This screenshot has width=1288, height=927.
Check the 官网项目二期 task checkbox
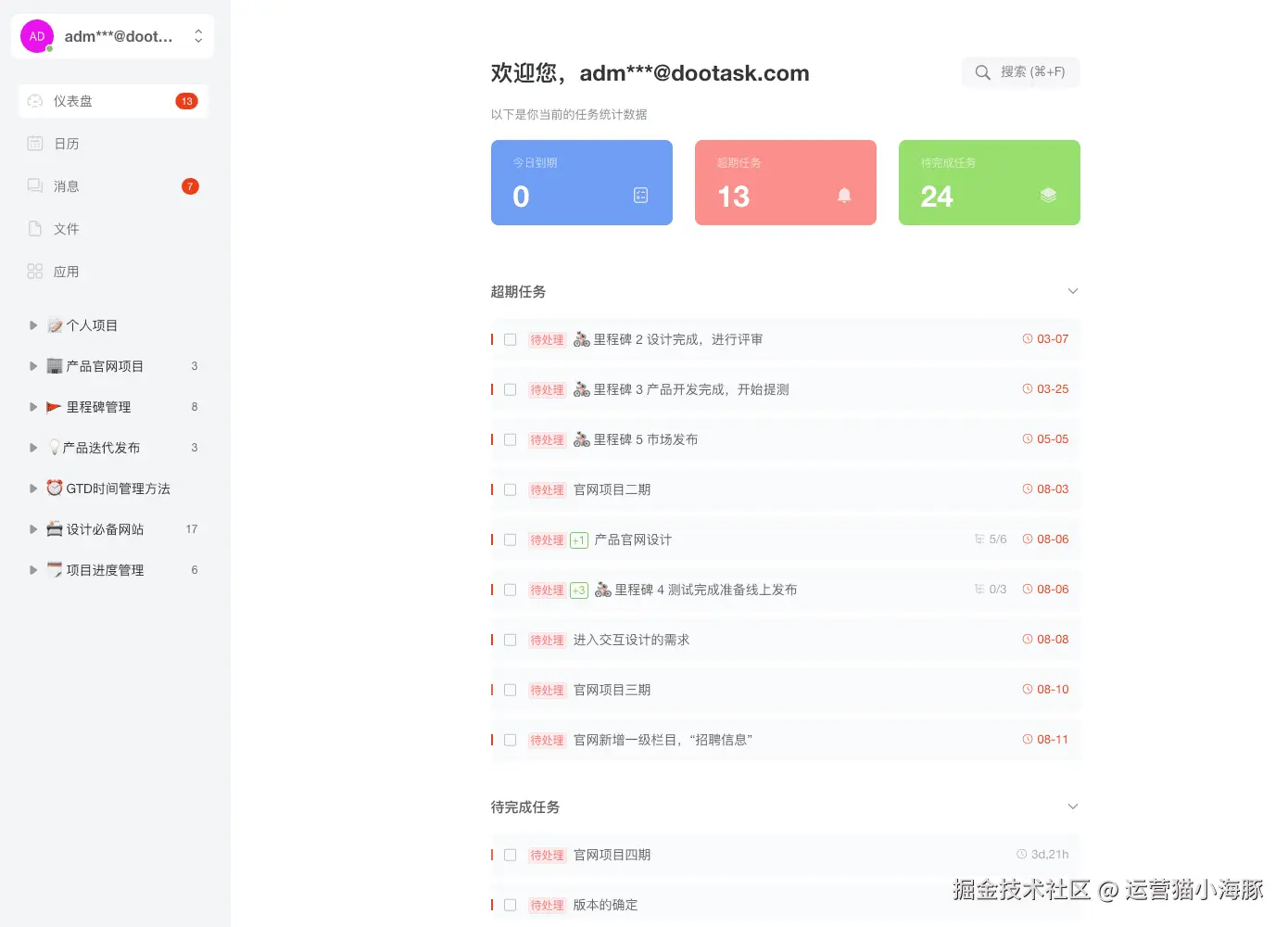pos(510,489)
